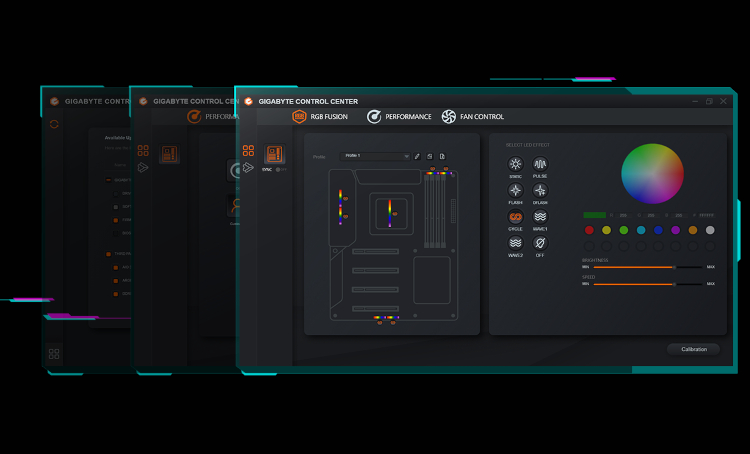Click the Gigabyte logo in front window title bar
The image size is (750, 454).
[248, 101]
